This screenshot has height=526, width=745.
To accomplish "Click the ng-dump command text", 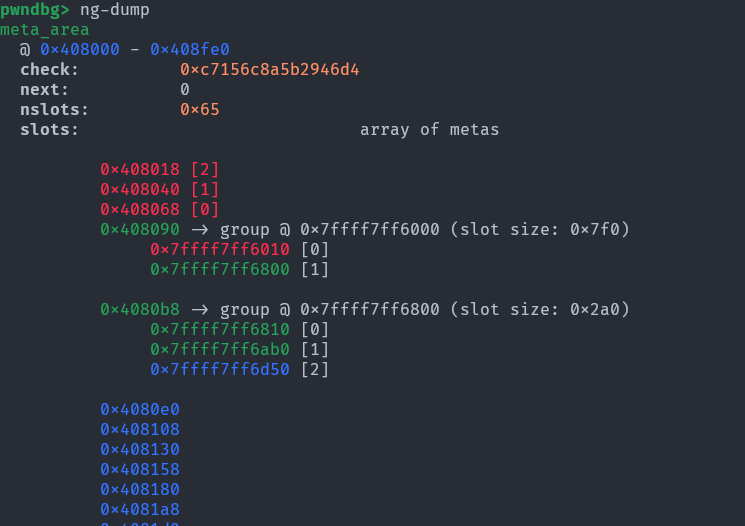I will click(x=114, y=10).
